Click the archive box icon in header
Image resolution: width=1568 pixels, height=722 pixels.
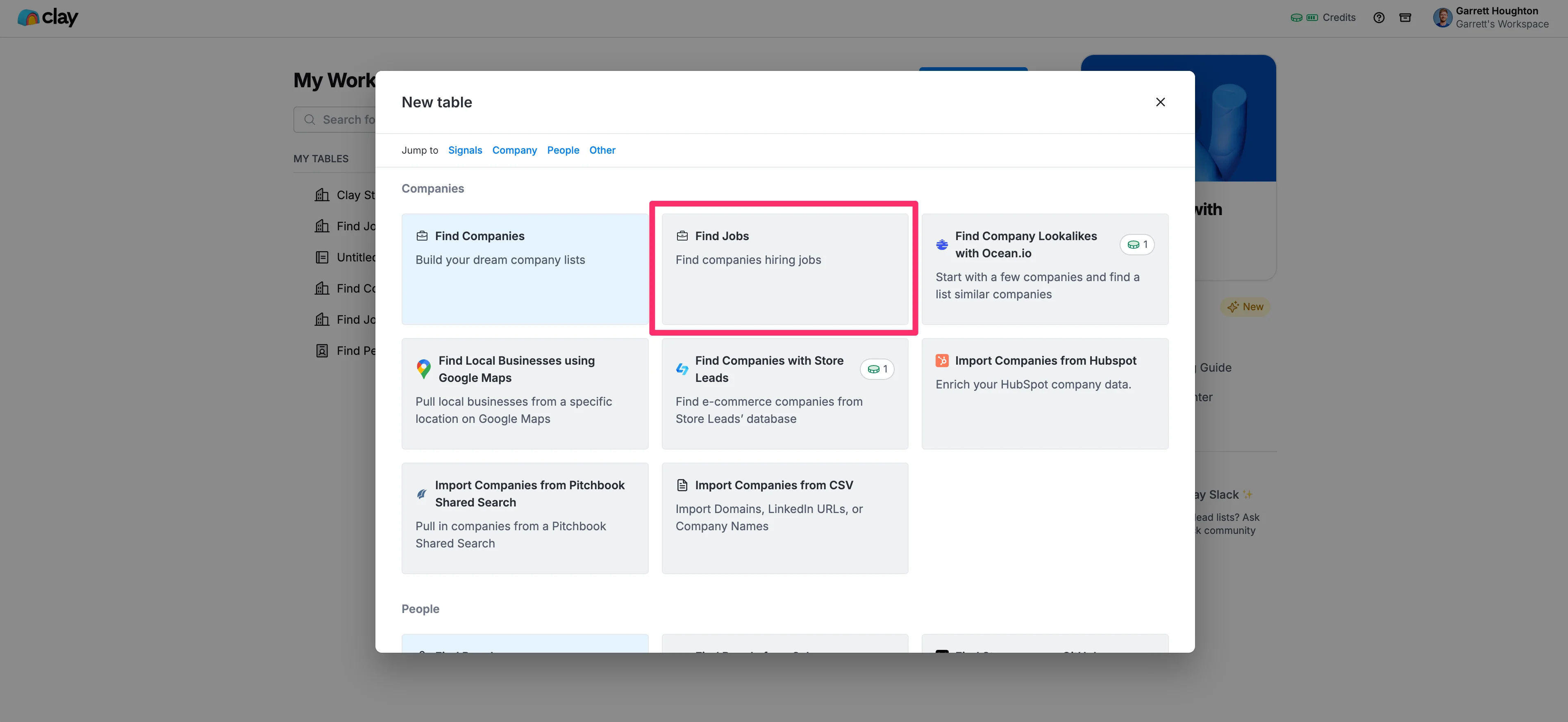(x=1405, y=18)
